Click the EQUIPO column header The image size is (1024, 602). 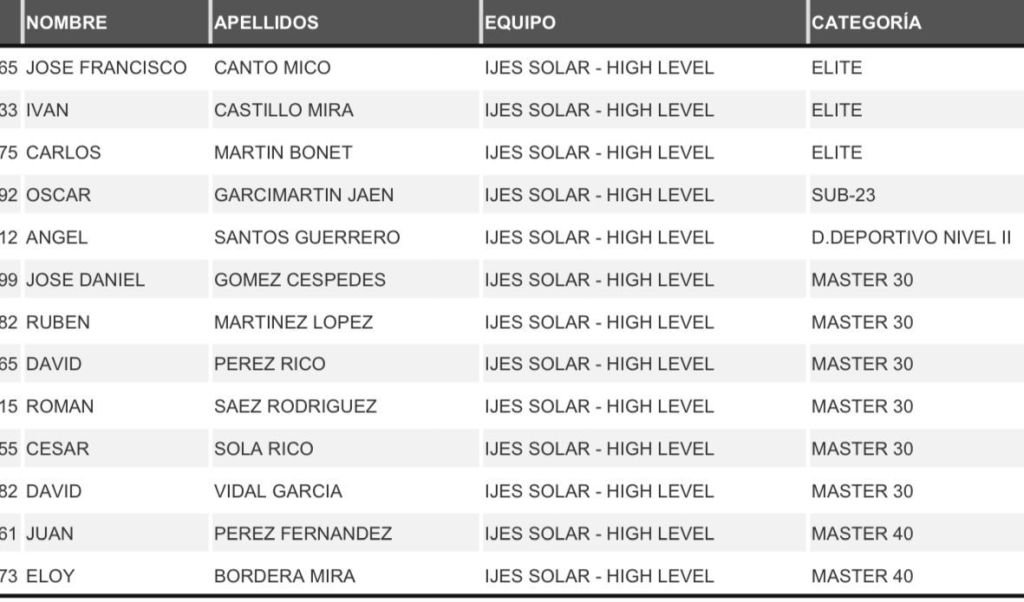click(520, 23)
